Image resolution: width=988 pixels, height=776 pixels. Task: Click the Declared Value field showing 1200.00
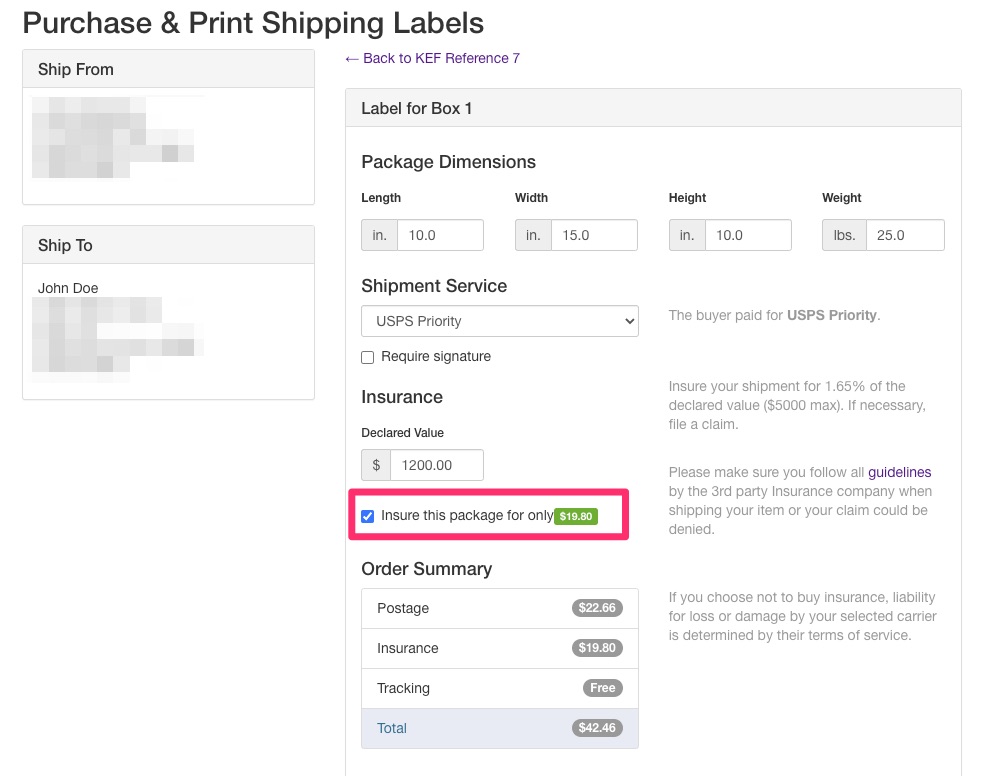(437, 465)
